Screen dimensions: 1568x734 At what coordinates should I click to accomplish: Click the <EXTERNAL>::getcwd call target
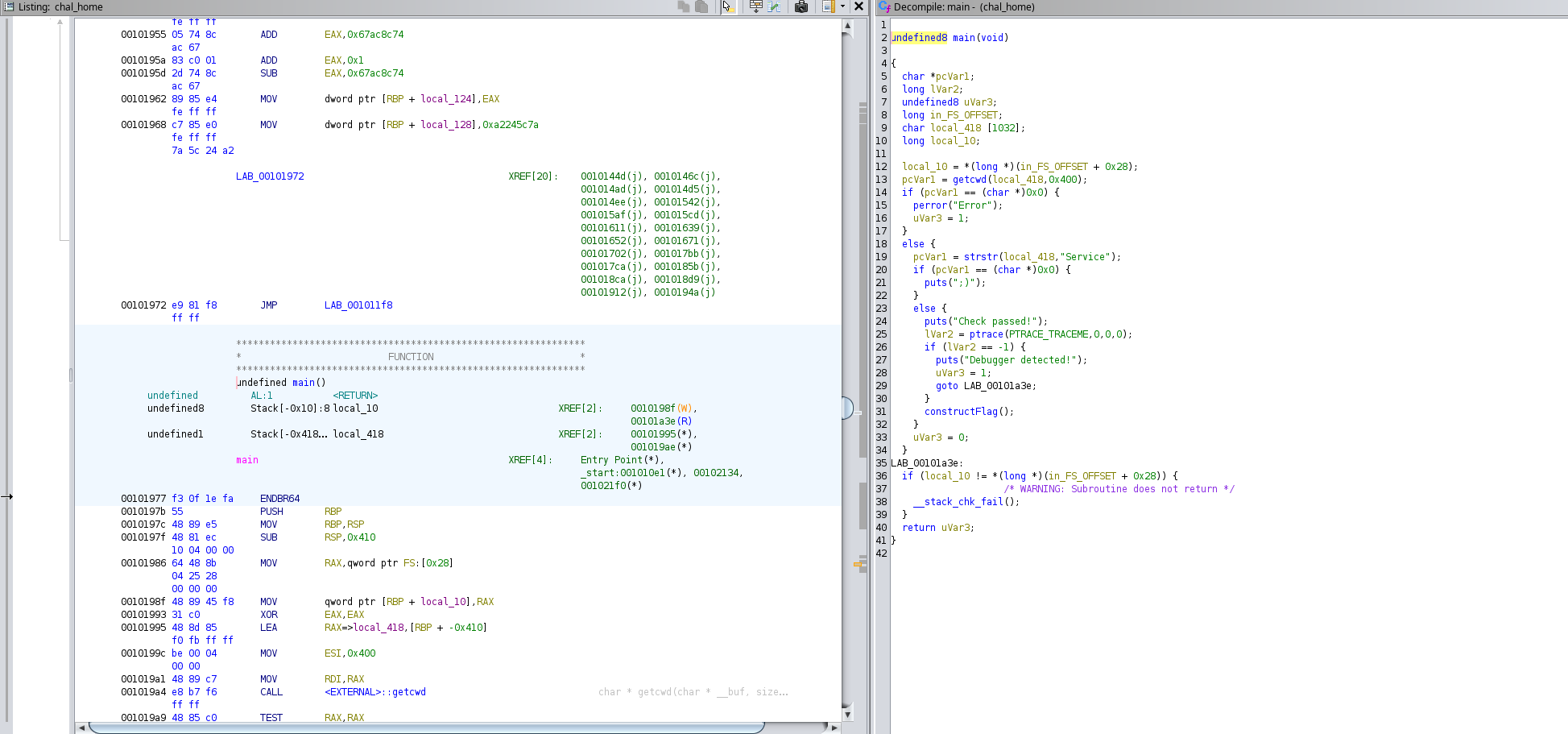375,692
